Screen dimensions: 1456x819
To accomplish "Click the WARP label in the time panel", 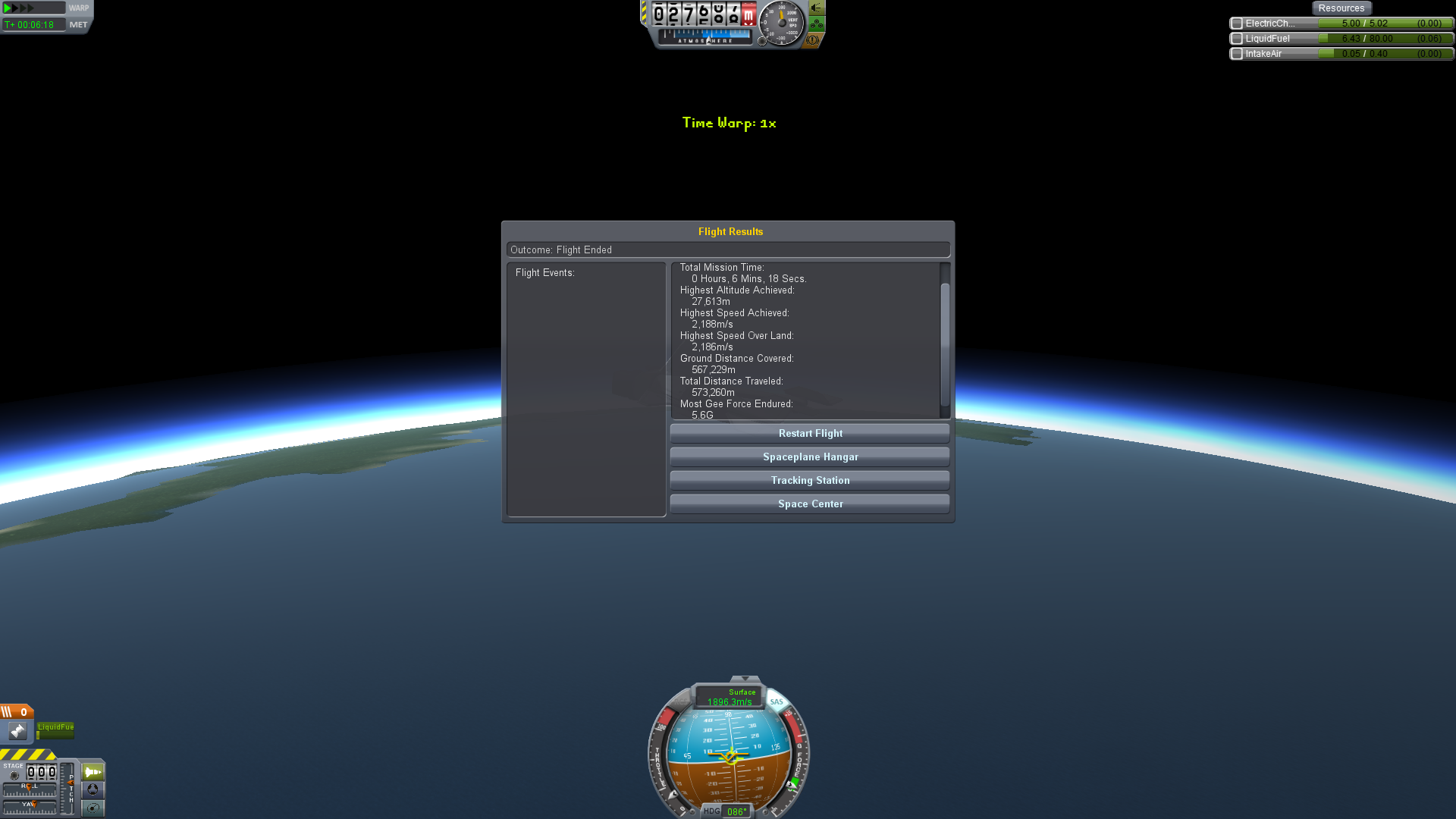I will click(79, 8).
